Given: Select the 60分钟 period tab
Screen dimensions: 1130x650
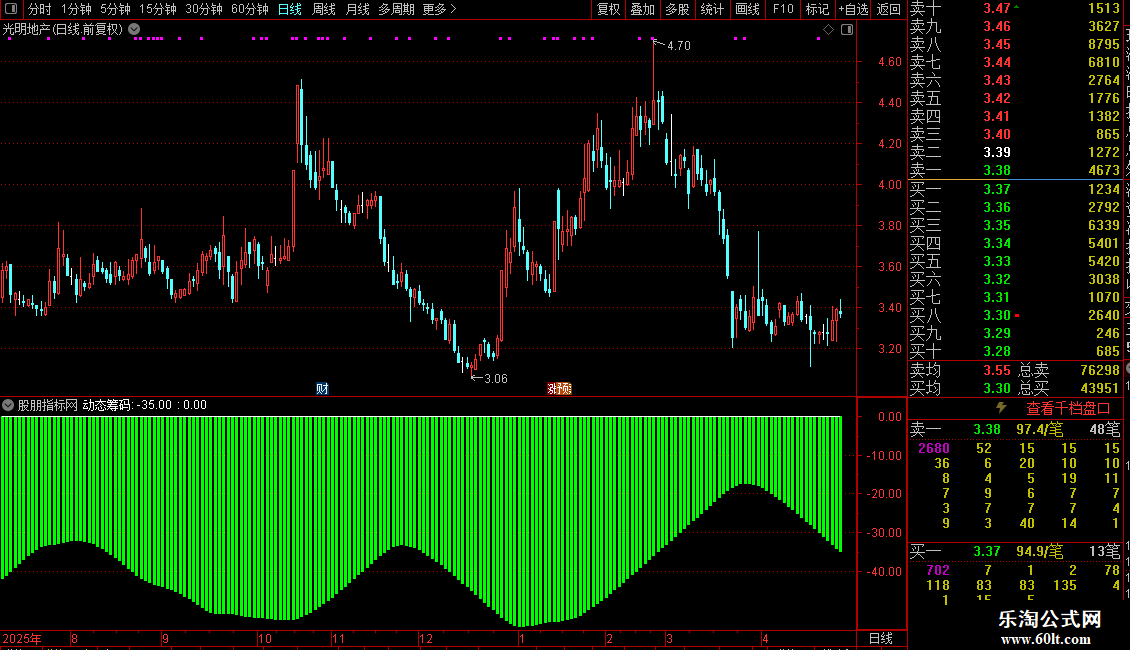Looking at the screenshot, I should 250,9.
